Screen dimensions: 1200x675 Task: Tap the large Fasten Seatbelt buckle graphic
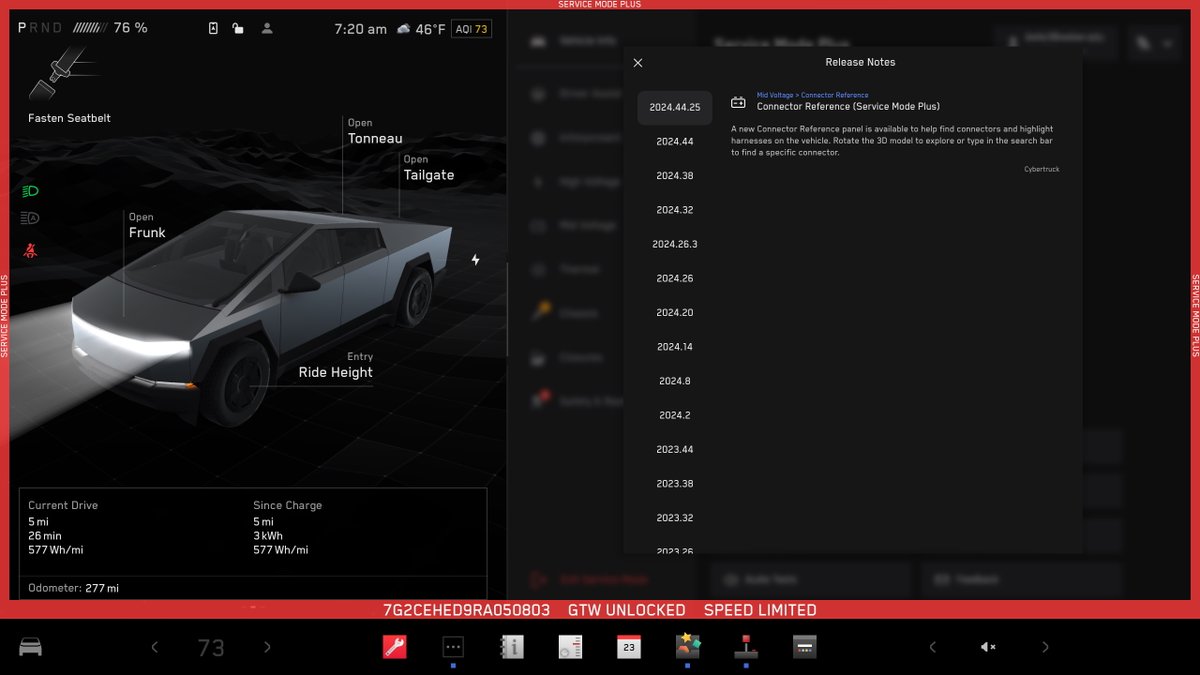[x=62, y=73]
